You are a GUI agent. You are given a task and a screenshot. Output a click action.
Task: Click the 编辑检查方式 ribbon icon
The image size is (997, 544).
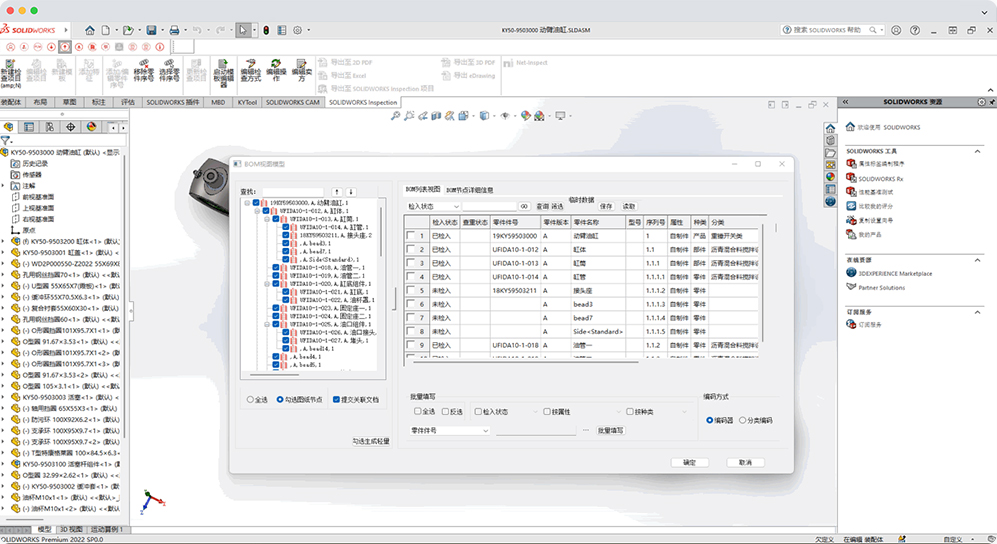(x=250, y=72)
